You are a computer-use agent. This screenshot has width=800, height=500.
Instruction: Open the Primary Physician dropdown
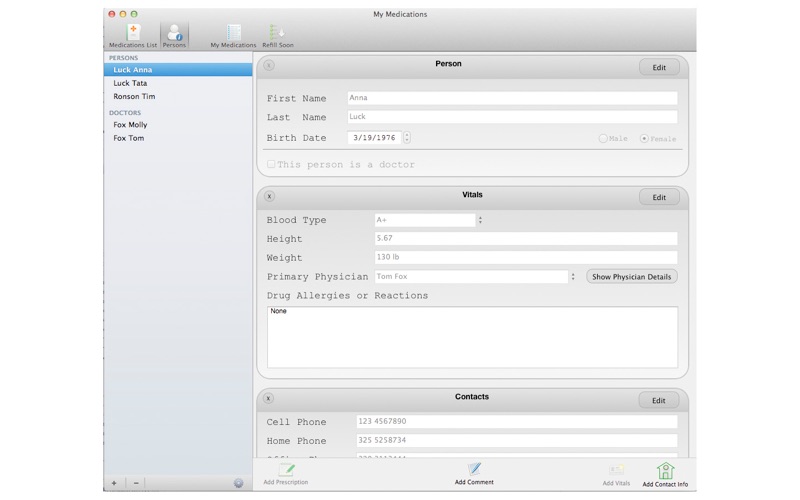coord(573,277)
